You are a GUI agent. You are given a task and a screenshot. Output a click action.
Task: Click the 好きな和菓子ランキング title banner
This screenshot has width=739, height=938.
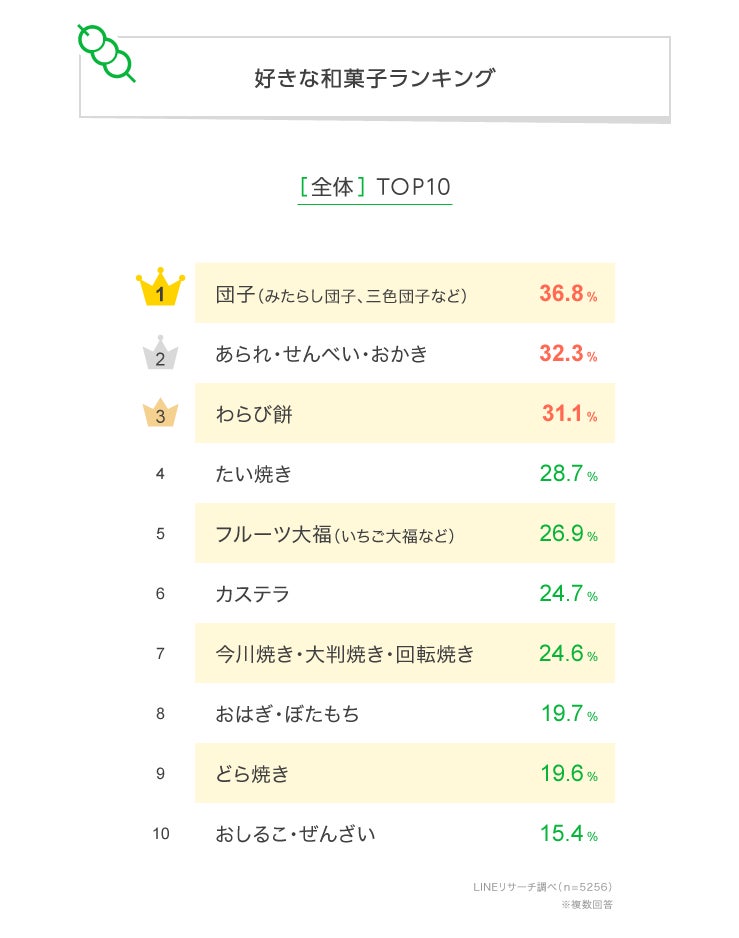(x=374, y=78)
